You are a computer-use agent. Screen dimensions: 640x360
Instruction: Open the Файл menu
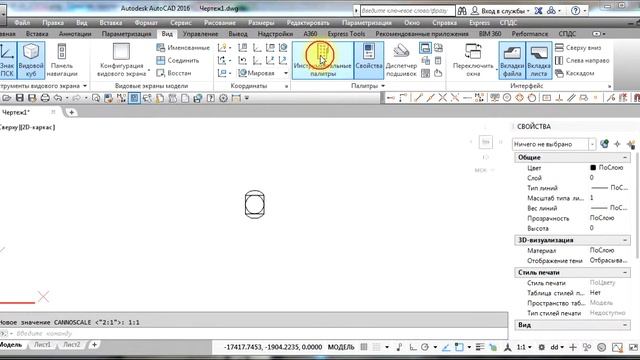point(22,23)
